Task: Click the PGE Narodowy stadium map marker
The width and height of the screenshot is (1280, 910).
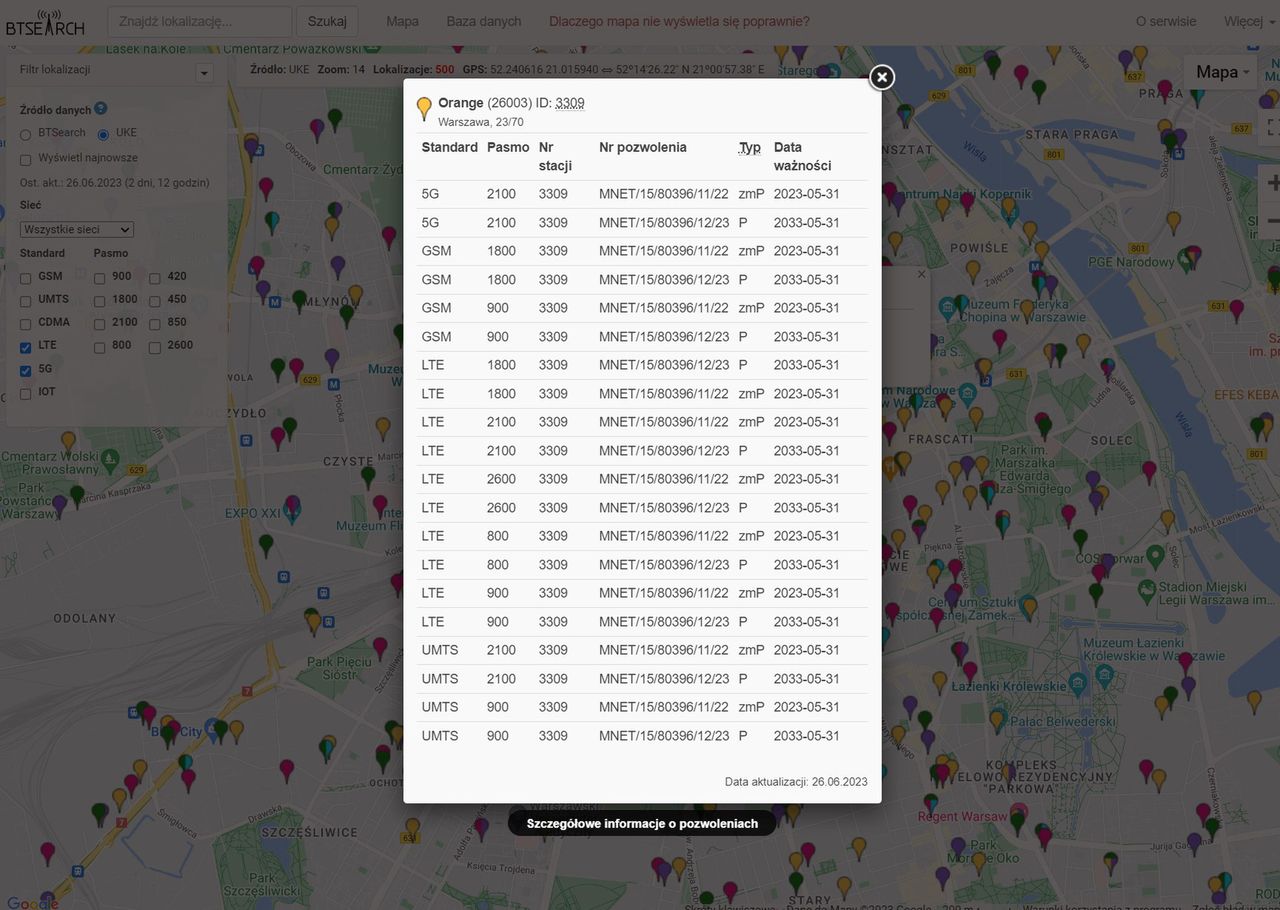Action: click(1187, 259)
